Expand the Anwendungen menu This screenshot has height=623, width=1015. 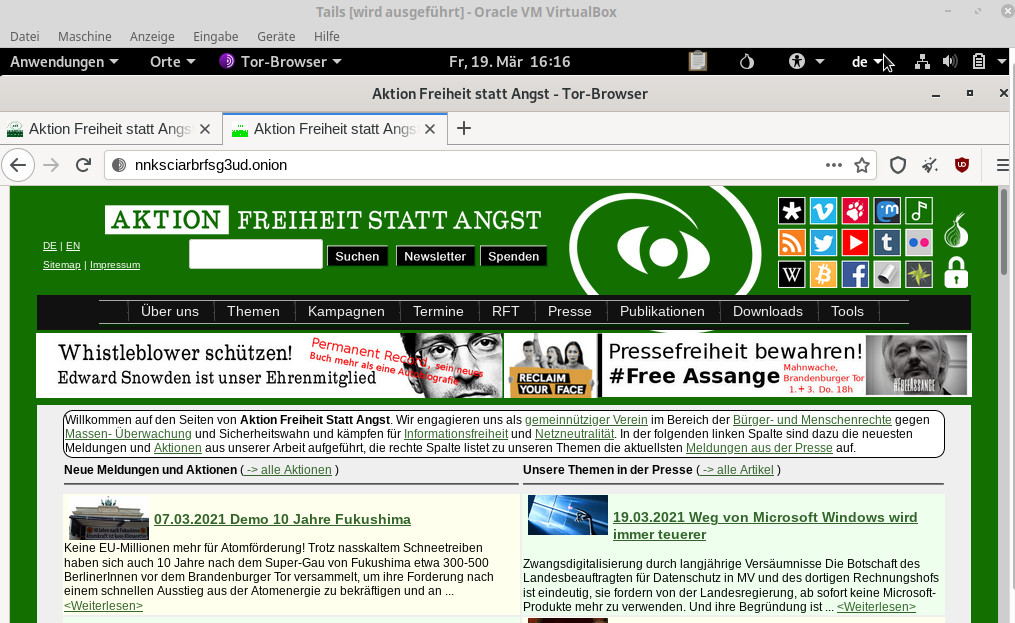(64, 62)
